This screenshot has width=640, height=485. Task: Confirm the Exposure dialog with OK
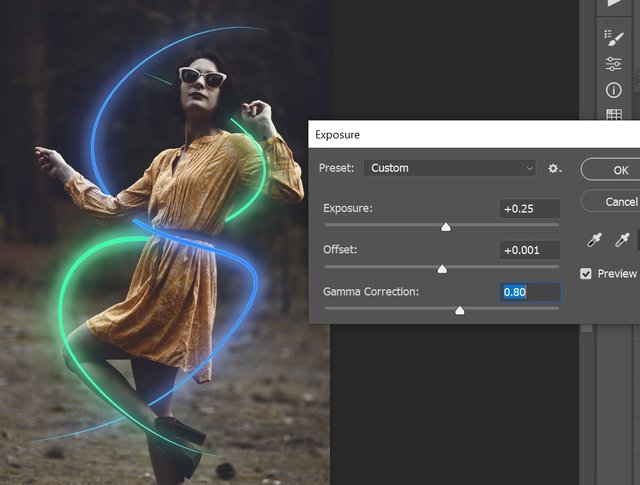611,169
